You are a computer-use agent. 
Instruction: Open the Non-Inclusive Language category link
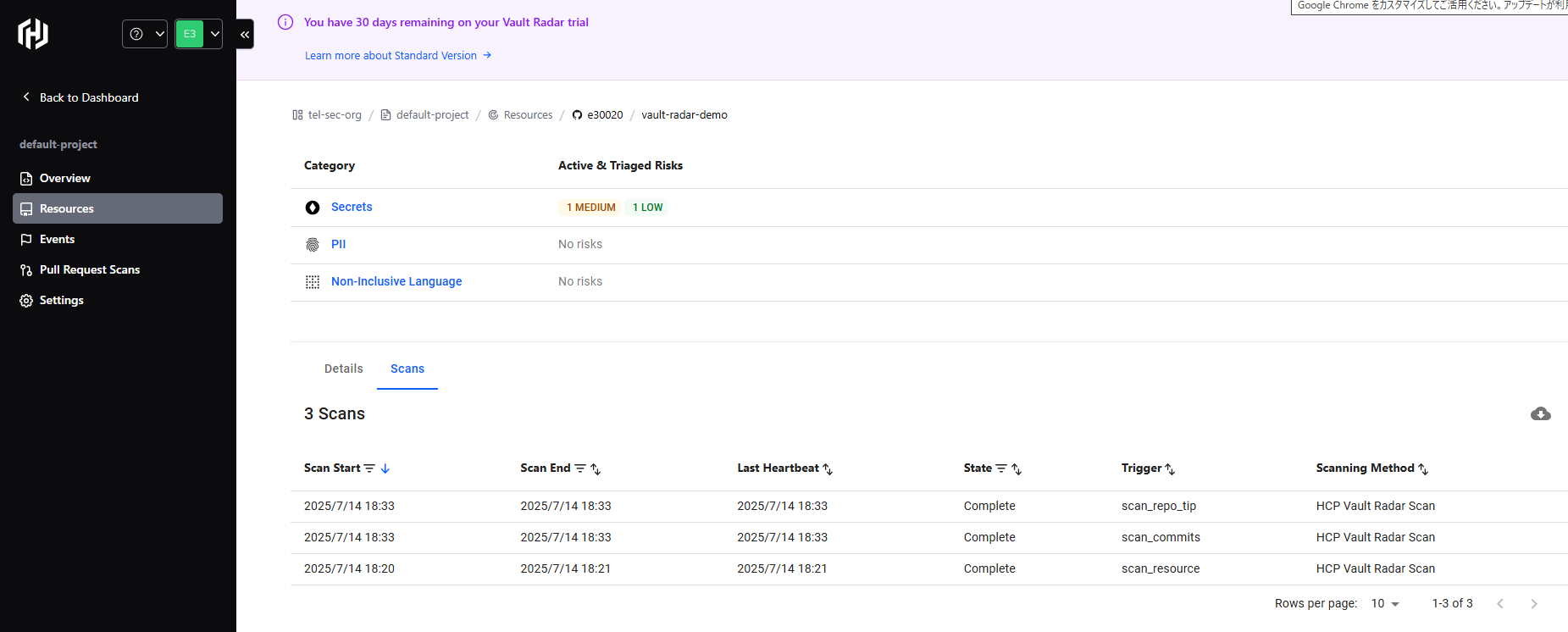[x=396, y=281]
